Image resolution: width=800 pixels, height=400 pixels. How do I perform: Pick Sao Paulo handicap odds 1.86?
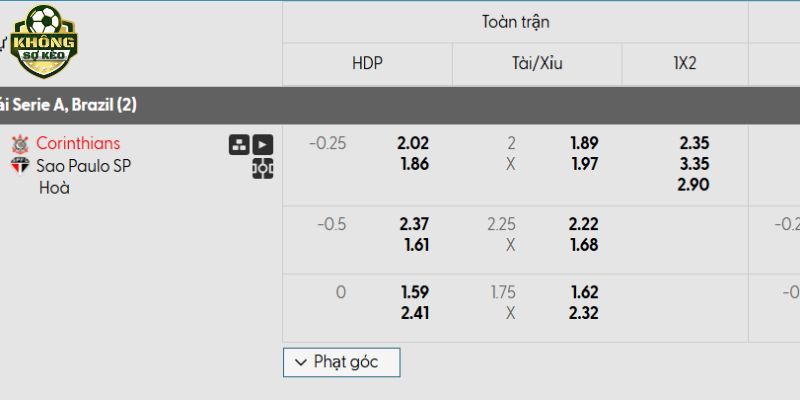[413, 164]
